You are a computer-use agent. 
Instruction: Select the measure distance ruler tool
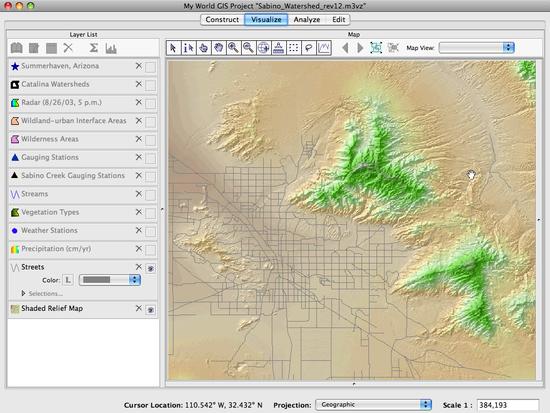tap(279, 48)
